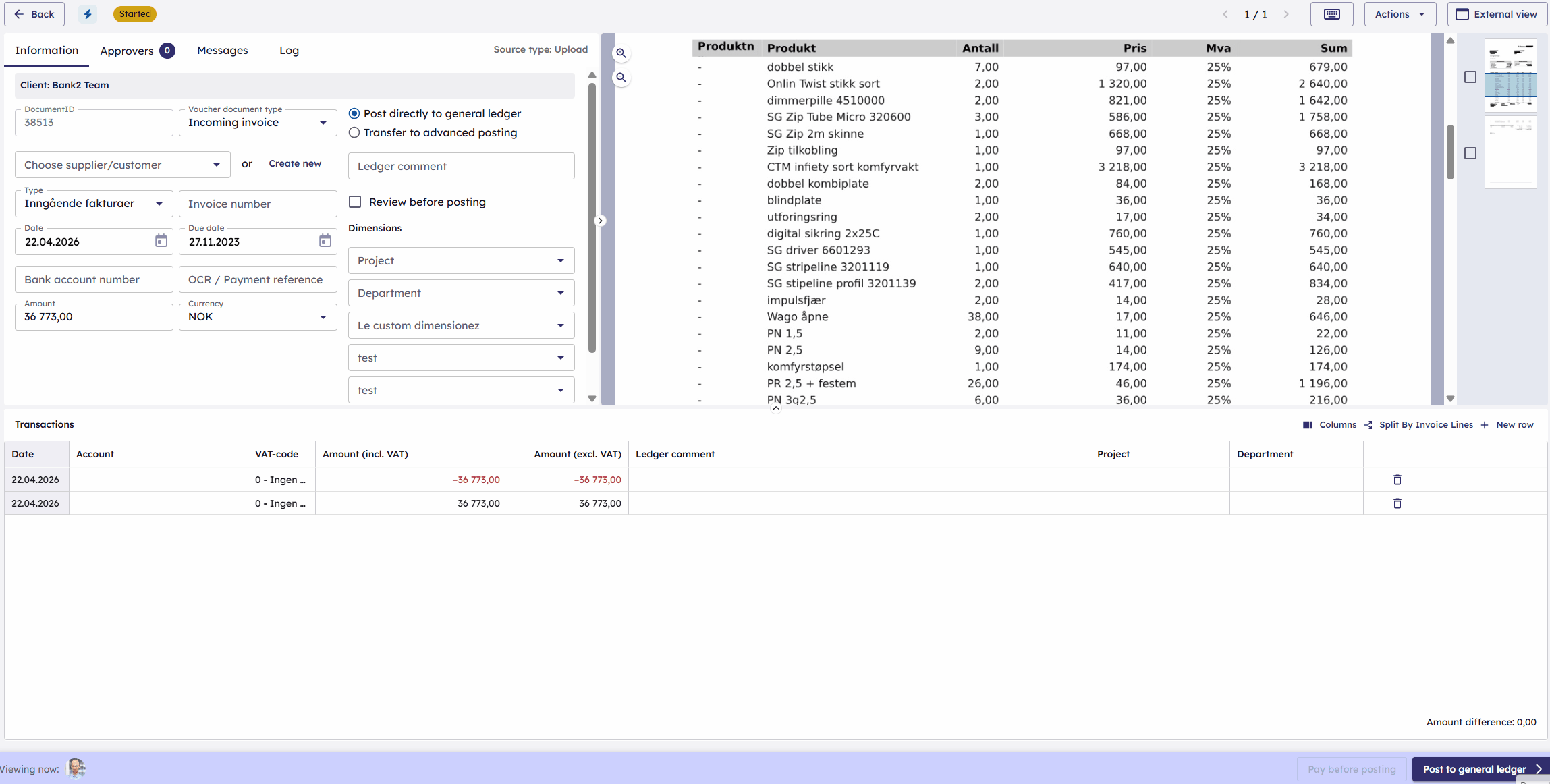
Task: Enable Review before posting checkbox
Action: 355,202
